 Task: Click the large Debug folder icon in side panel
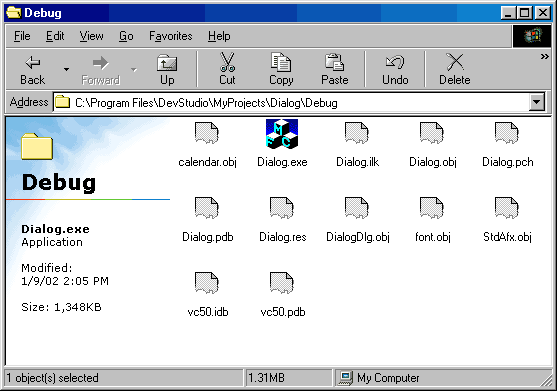[x=37, y=146]
